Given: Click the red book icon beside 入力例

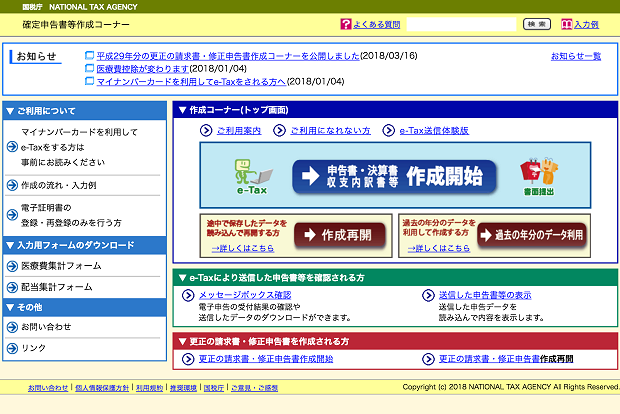Looking at the screenshot, I should click(x=567, y=24).
